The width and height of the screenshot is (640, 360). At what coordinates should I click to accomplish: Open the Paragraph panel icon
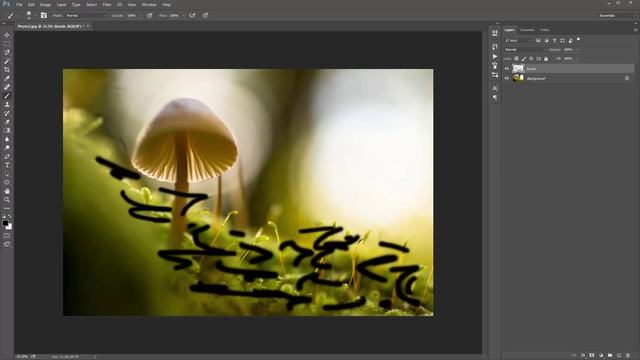point(495,98)
